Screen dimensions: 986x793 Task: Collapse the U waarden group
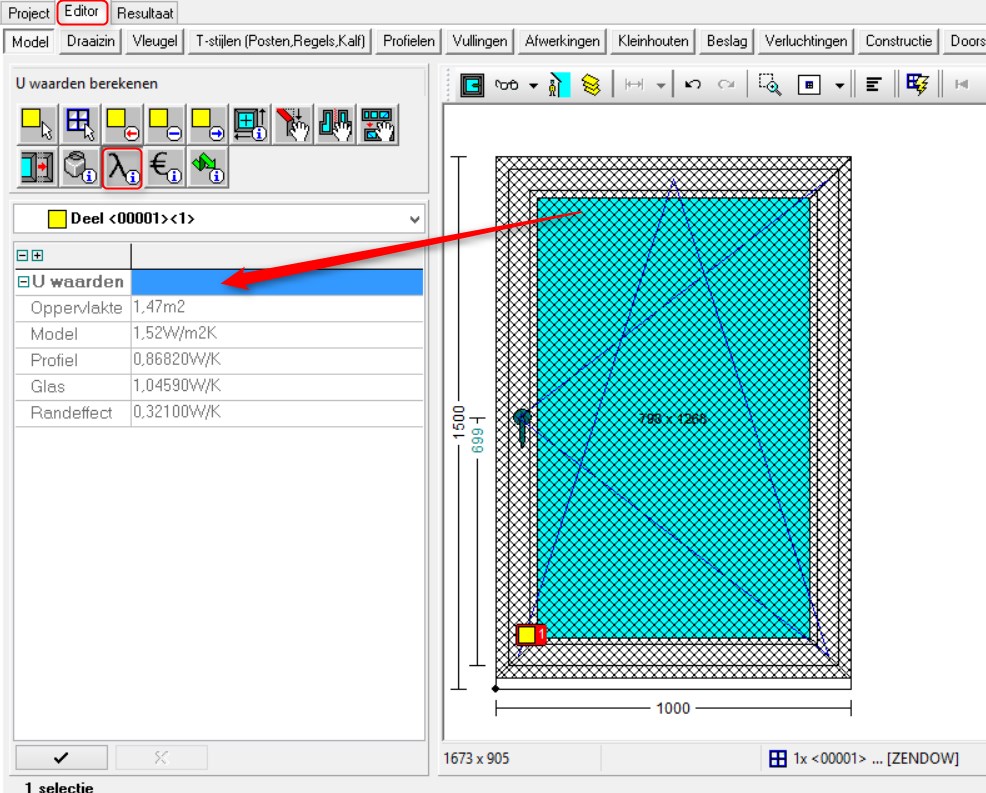pos(23,282)
